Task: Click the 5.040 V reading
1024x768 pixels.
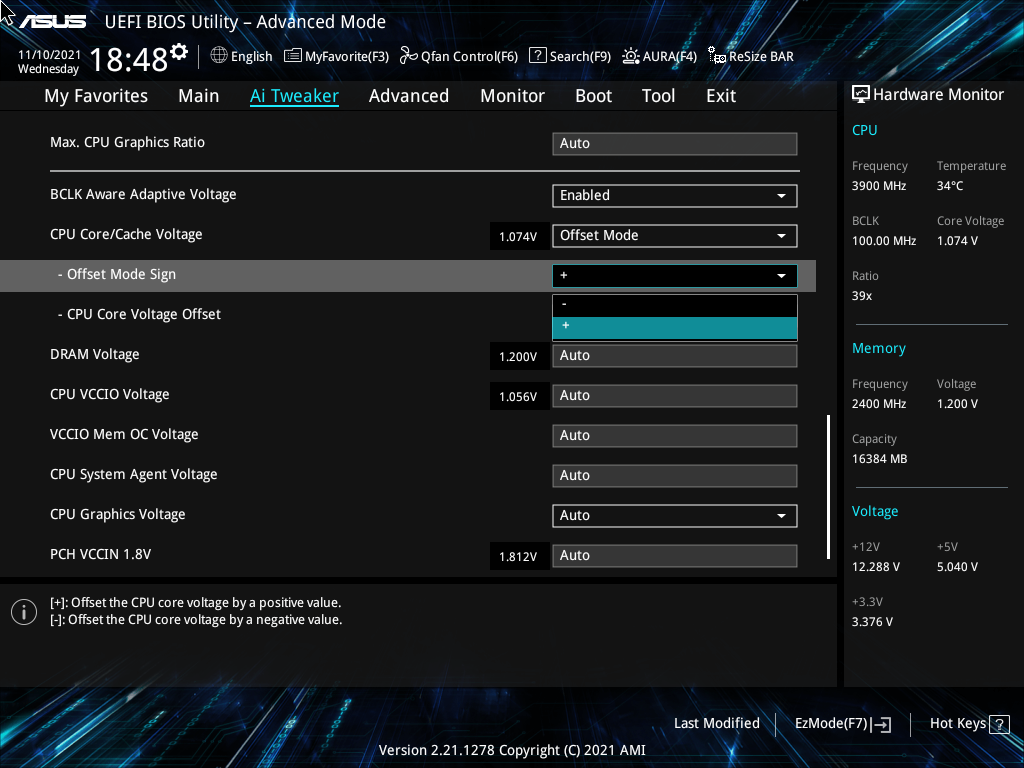Action: 957,567
